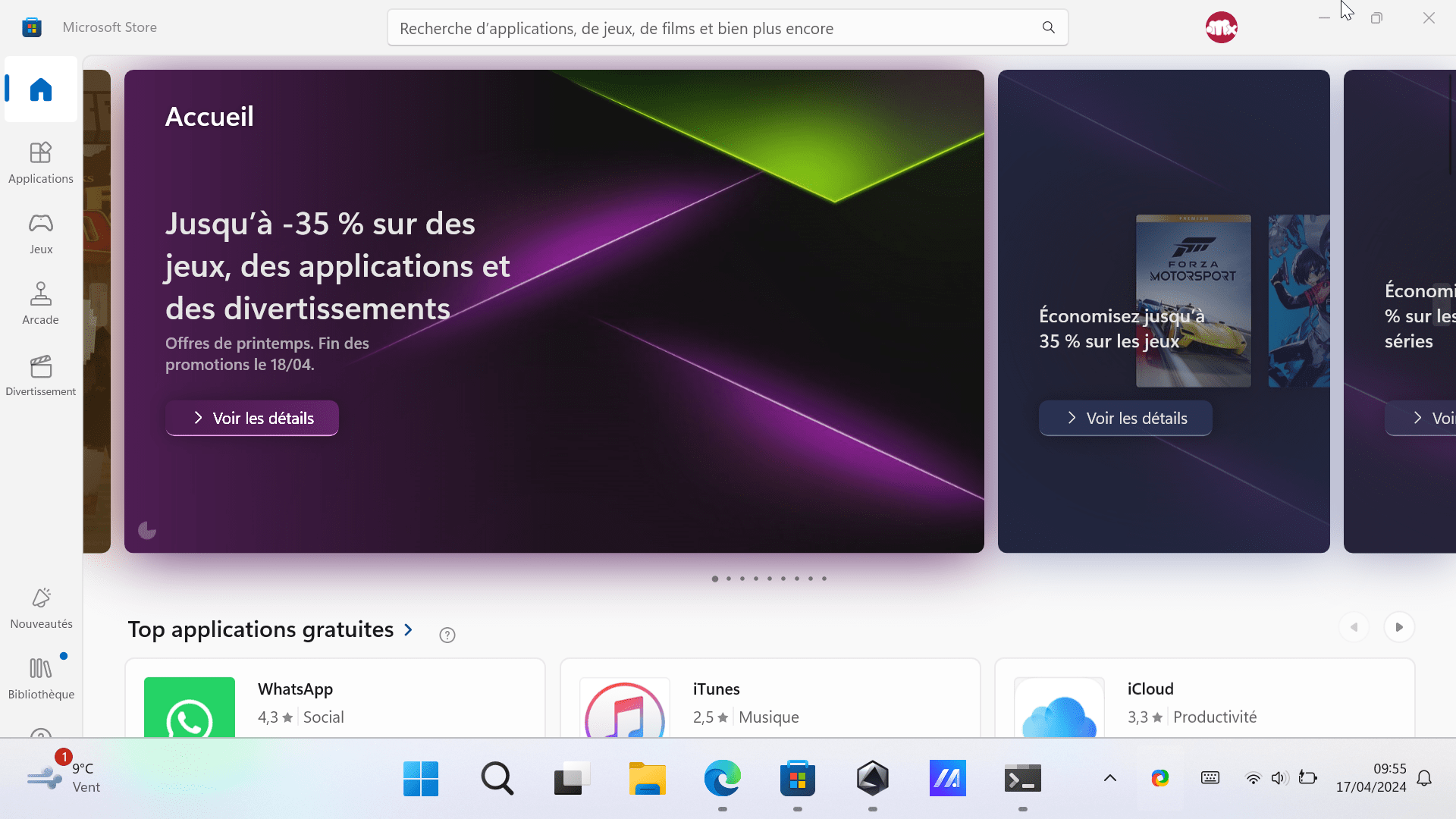Click the search magnifier icon in search box

1049,27
